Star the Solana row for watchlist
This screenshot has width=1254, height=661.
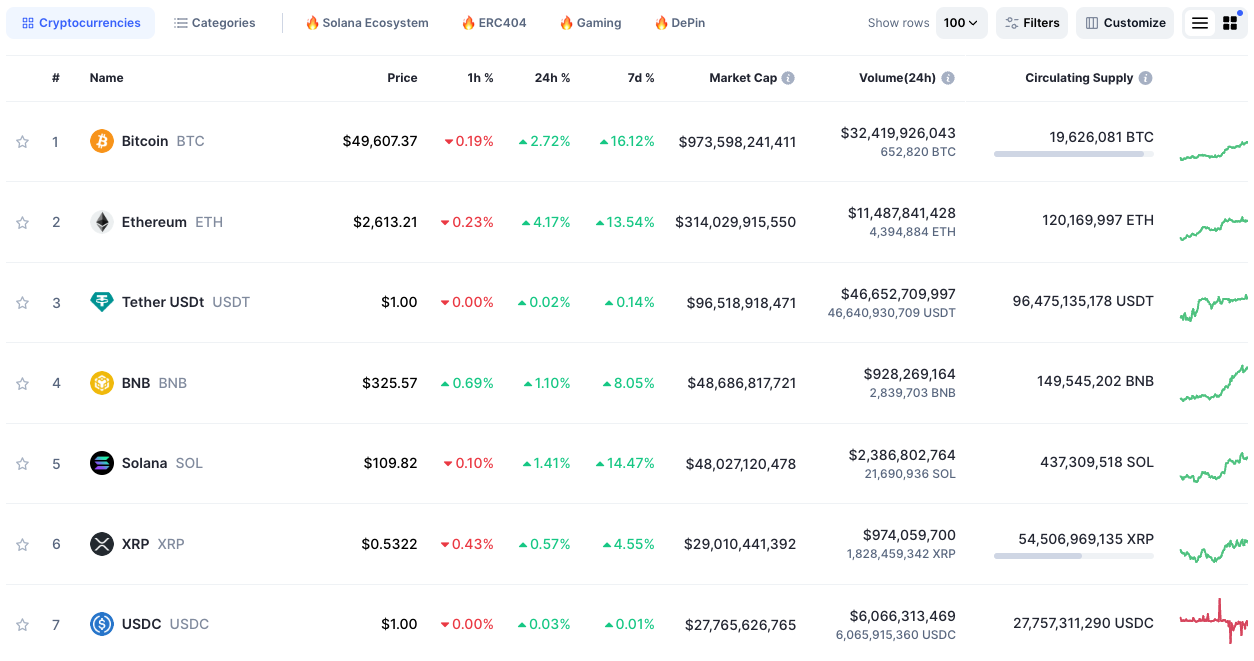click(22, 463)
